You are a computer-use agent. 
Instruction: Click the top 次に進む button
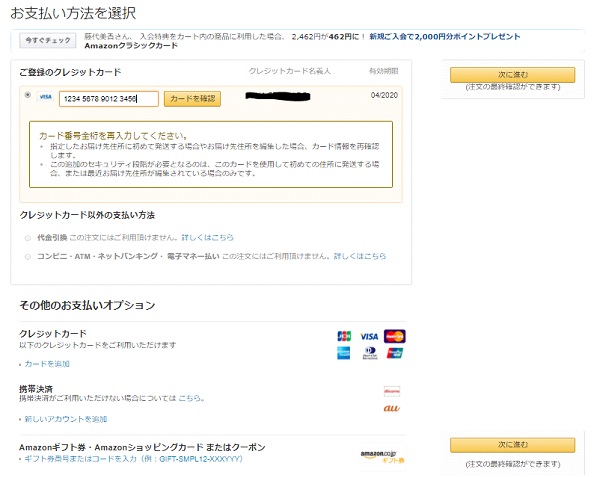[x=513, y=75]
